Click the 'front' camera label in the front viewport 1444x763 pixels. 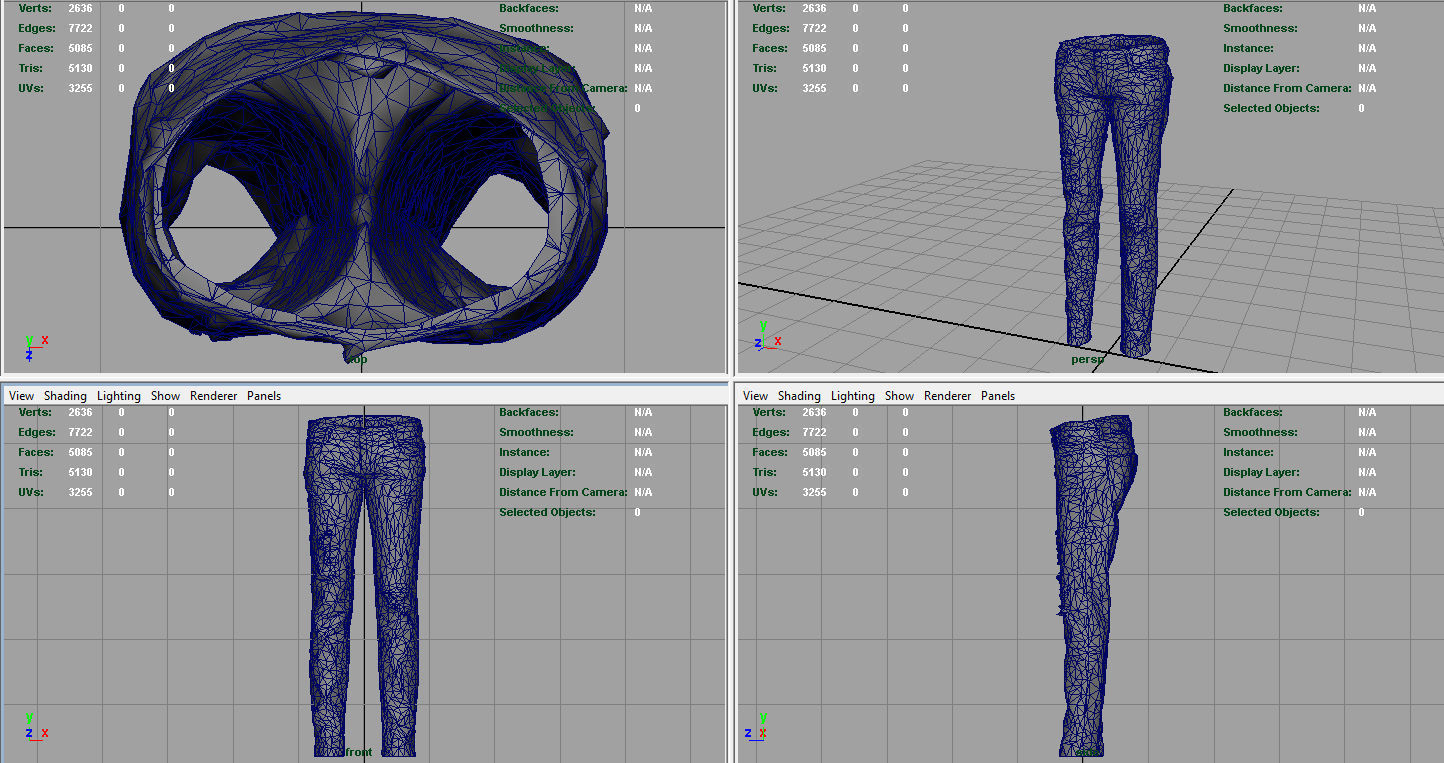click(358, 752)
